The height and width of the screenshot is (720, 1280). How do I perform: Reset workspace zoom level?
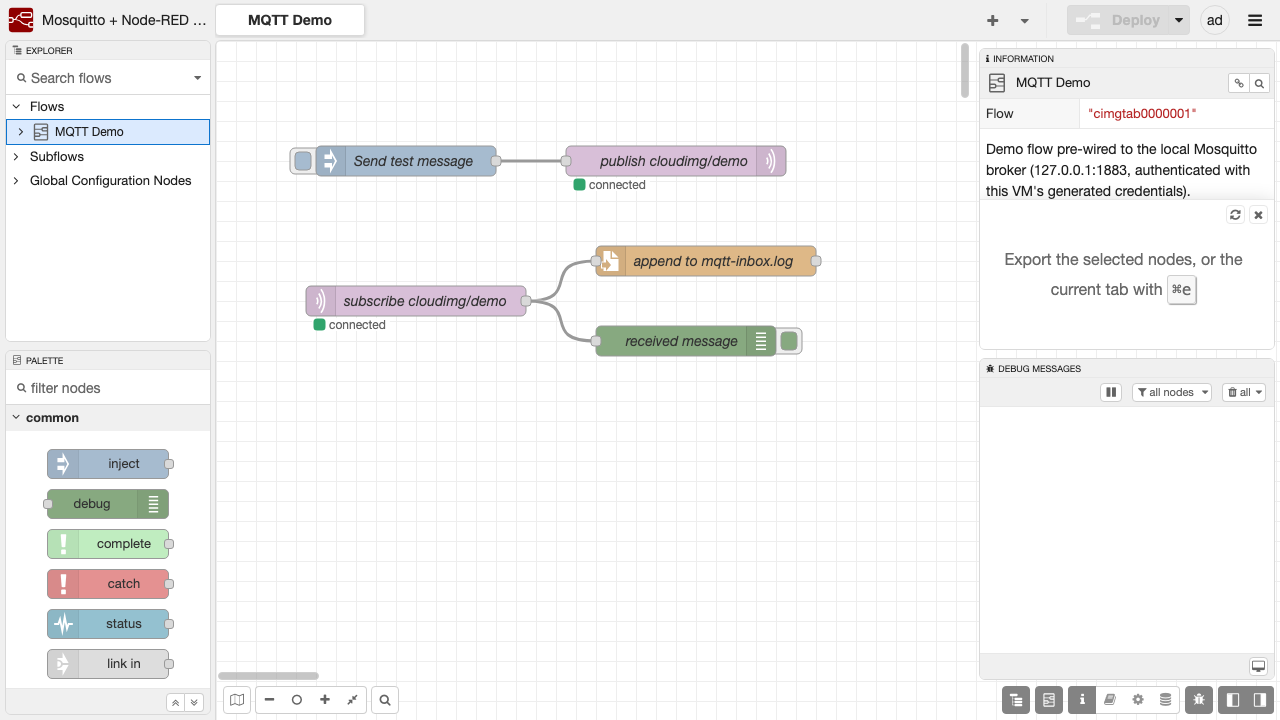click(x=297, y=700)
